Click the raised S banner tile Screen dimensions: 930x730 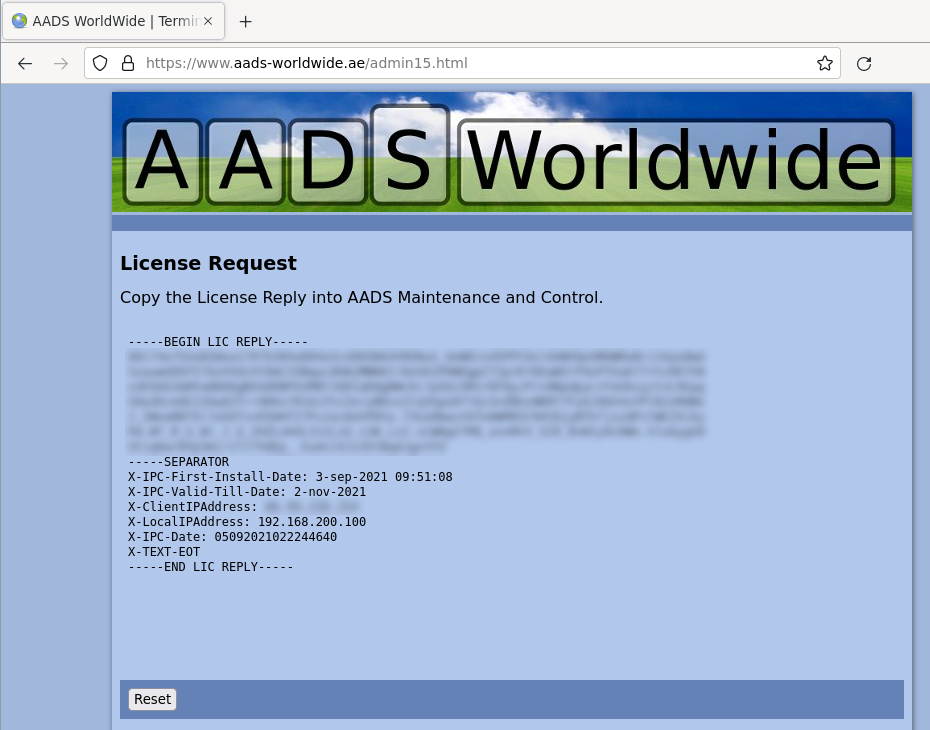pos(408,153)
